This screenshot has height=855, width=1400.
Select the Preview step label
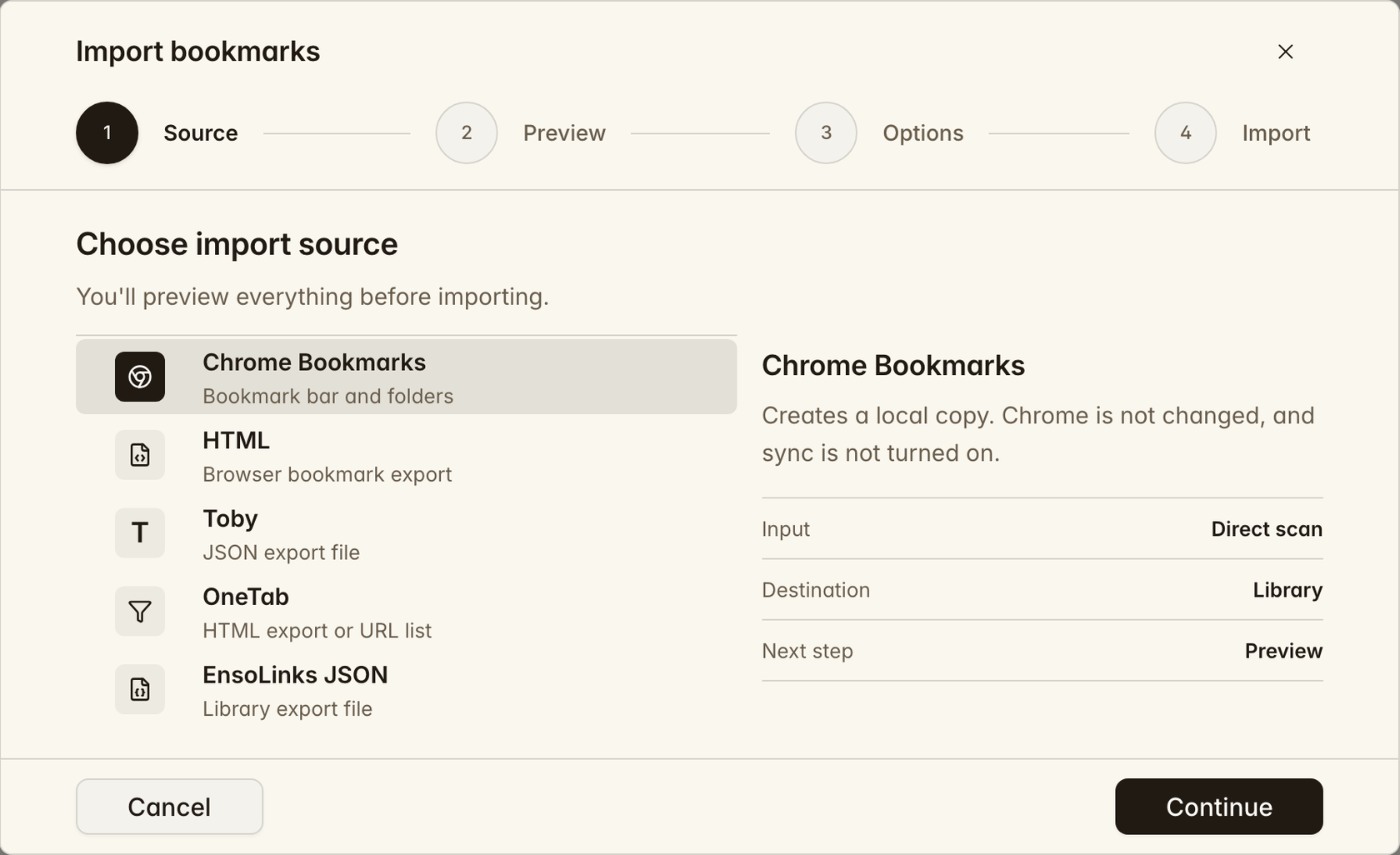(564, 133)
